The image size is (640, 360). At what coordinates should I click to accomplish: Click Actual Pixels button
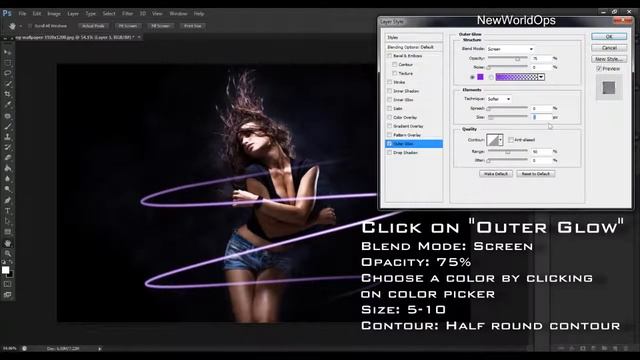point(93,26)
